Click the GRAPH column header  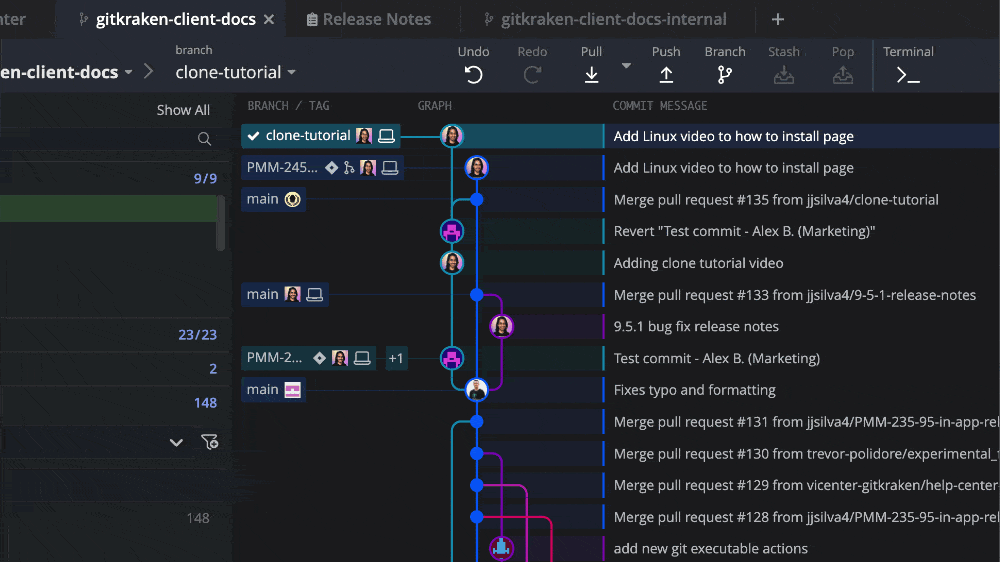coord(434,106)
